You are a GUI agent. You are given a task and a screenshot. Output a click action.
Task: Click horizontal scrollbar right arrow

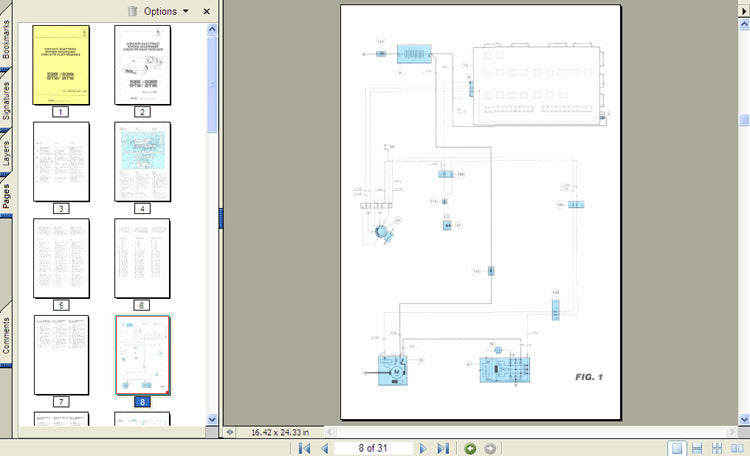731,432
